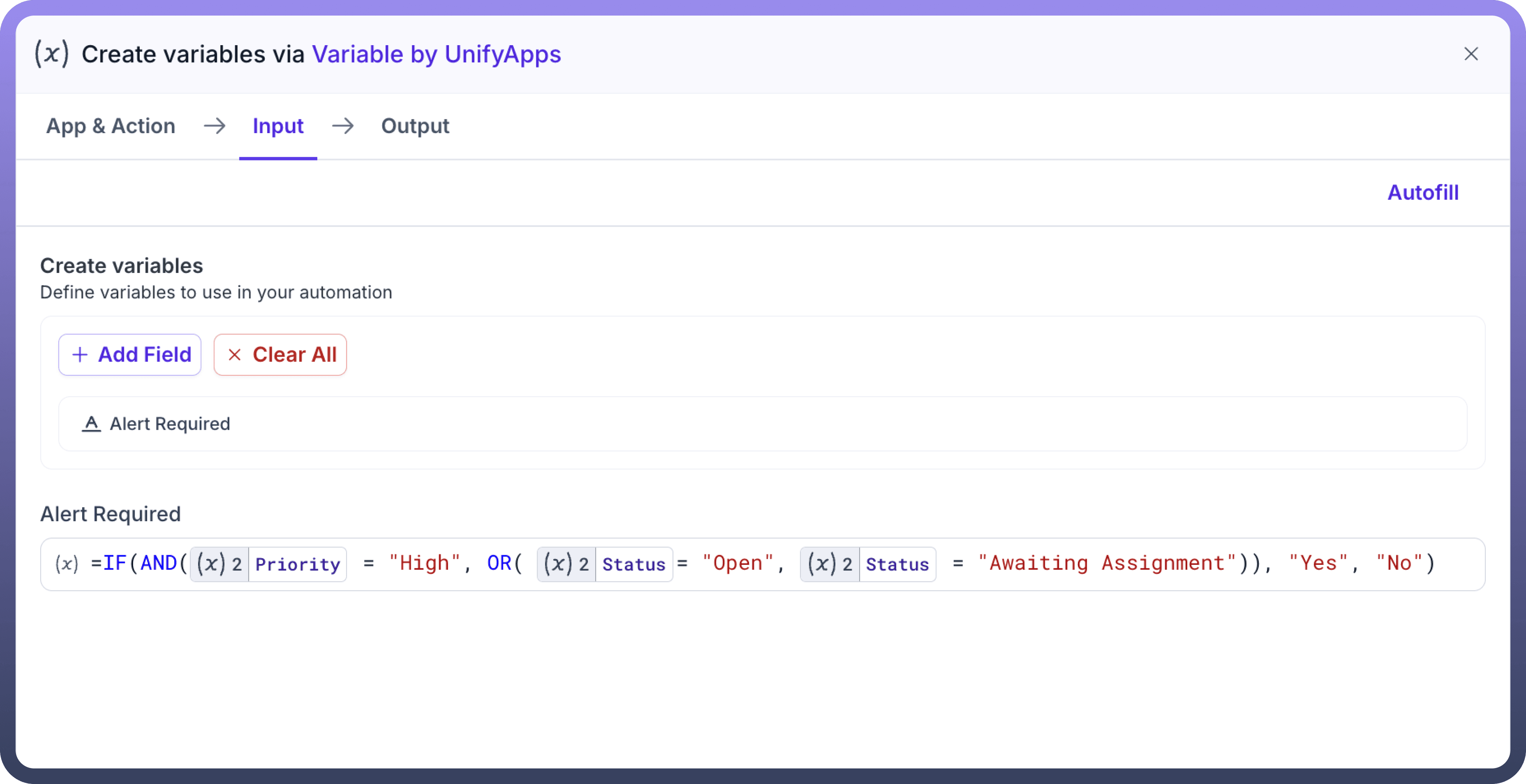Click the Add Field button

click(x=130, y=354)
